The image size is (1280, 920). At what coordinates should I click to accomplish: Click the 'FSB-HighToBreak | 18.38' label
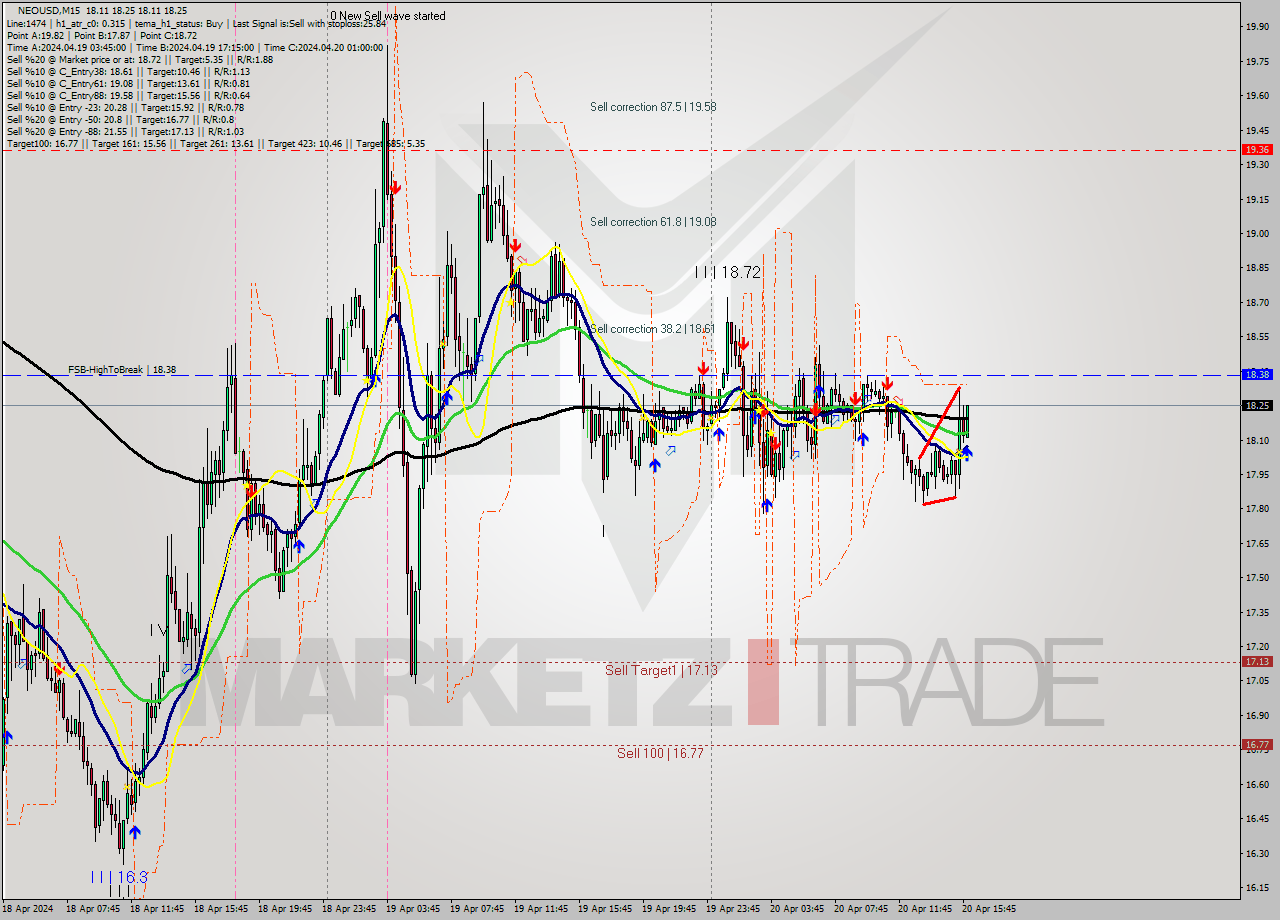tap(122, 369)
